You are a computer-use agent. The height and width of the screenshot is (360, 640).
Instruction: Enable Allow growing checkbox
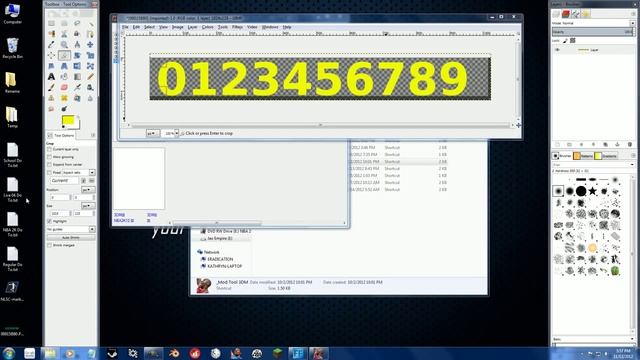click(49, 157)
